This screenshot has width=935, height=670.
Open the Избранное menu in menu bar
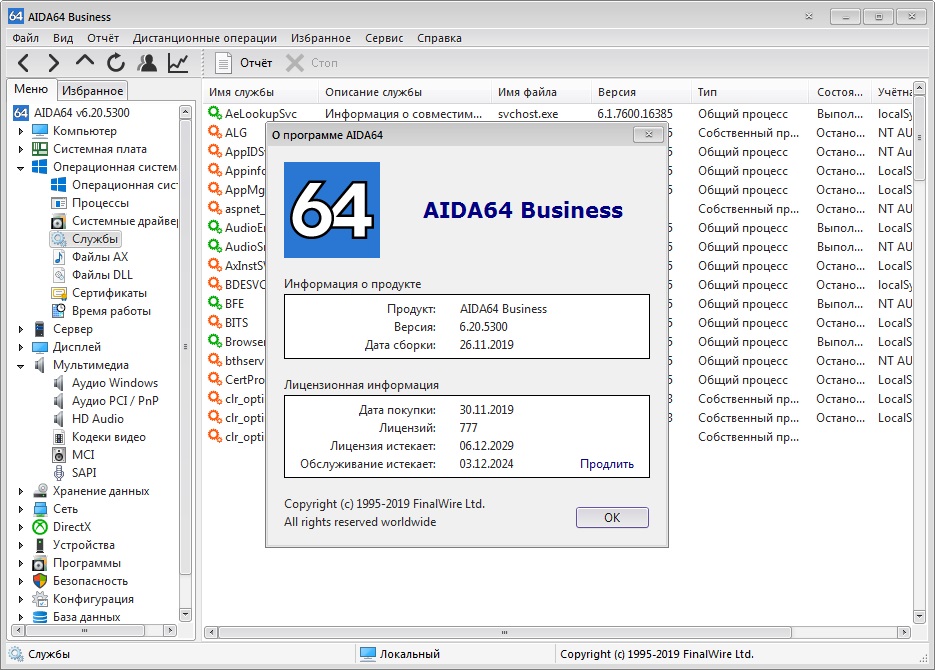coord(321,38)
